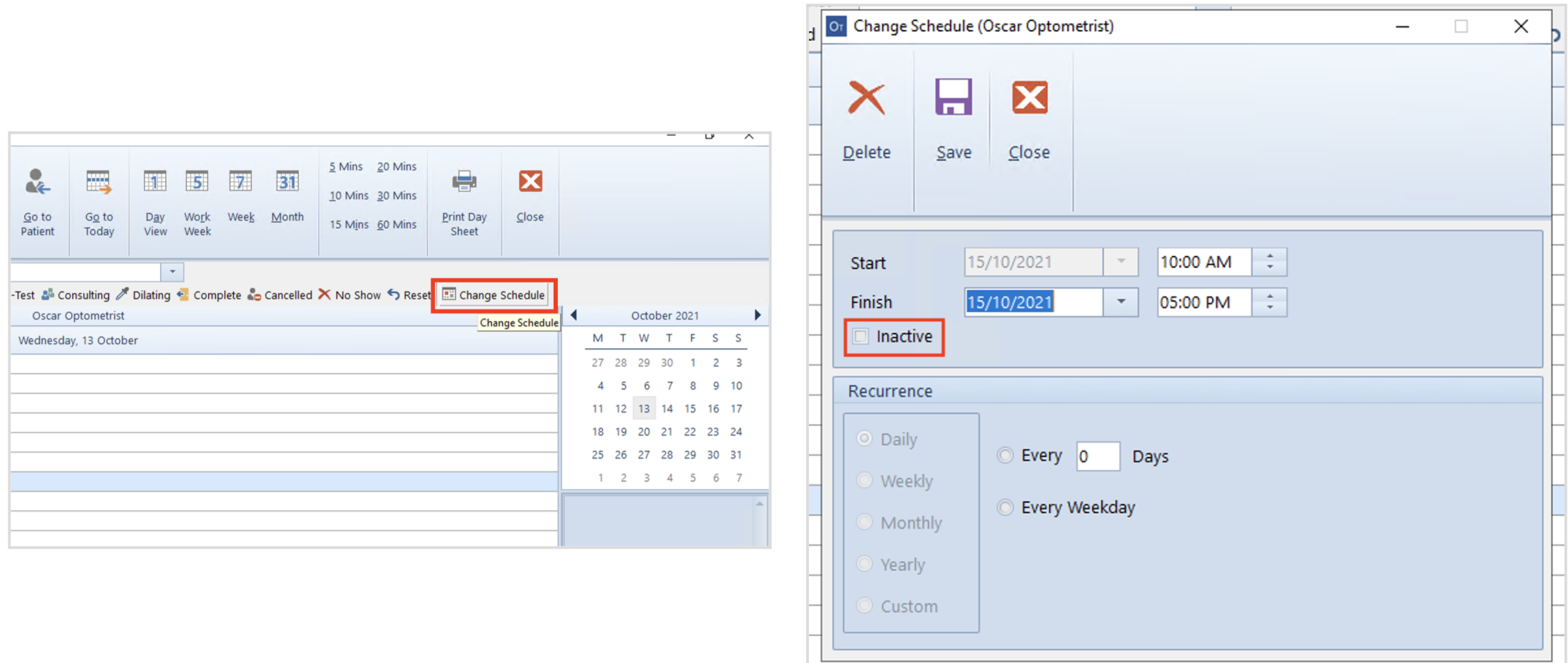
Task: Mark appointment as Complete
Action: tap(209, 295)
